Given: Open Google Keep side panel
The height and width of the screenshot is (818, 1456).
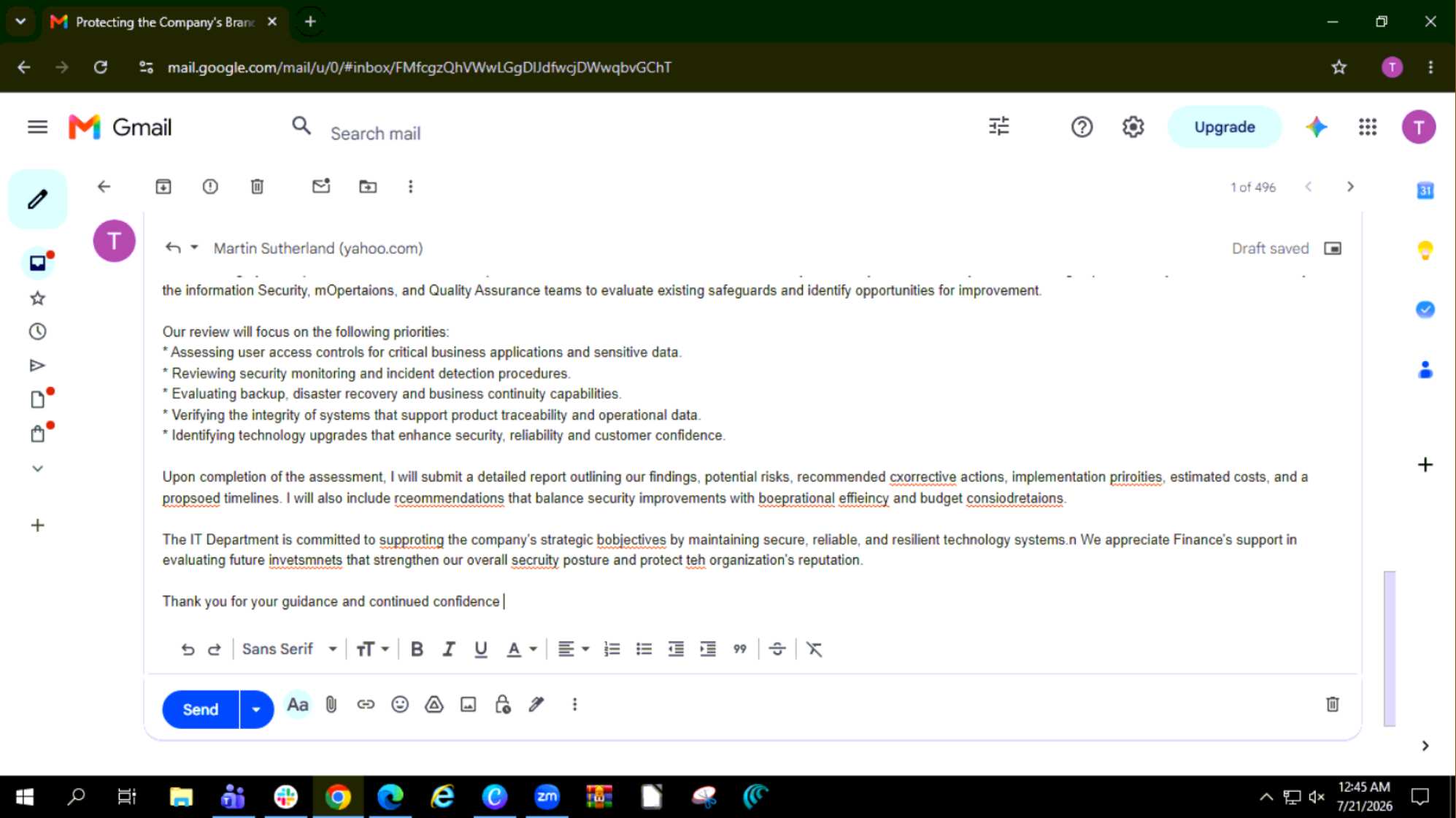Looking at the screenshot, I should coord(1425,250).
